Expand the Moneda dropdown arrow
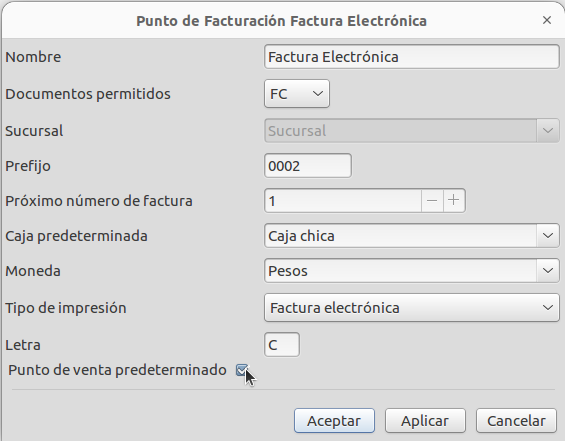 coord(548,271)
